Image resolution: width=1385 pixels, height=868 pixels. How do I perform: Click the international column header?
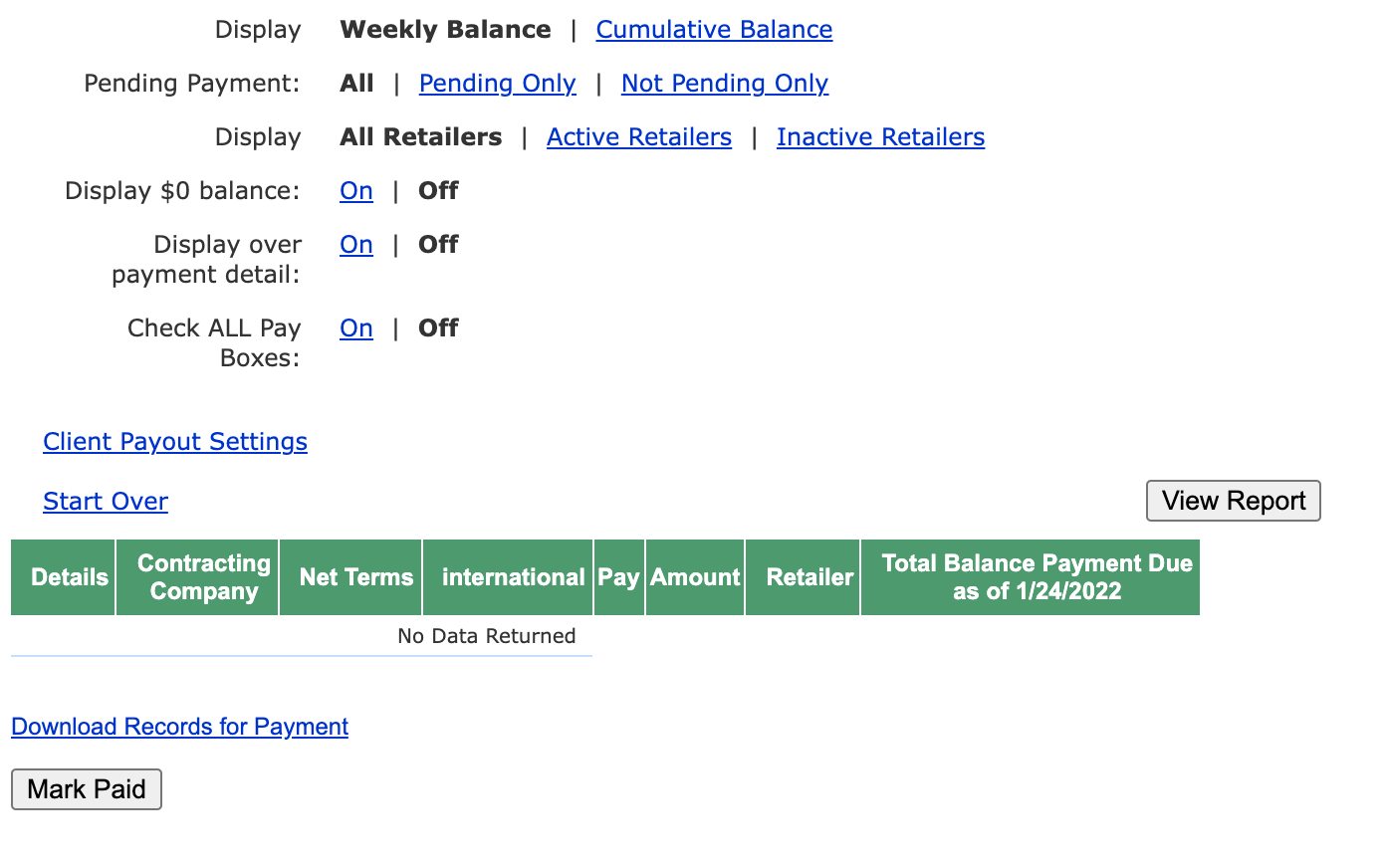513,577
